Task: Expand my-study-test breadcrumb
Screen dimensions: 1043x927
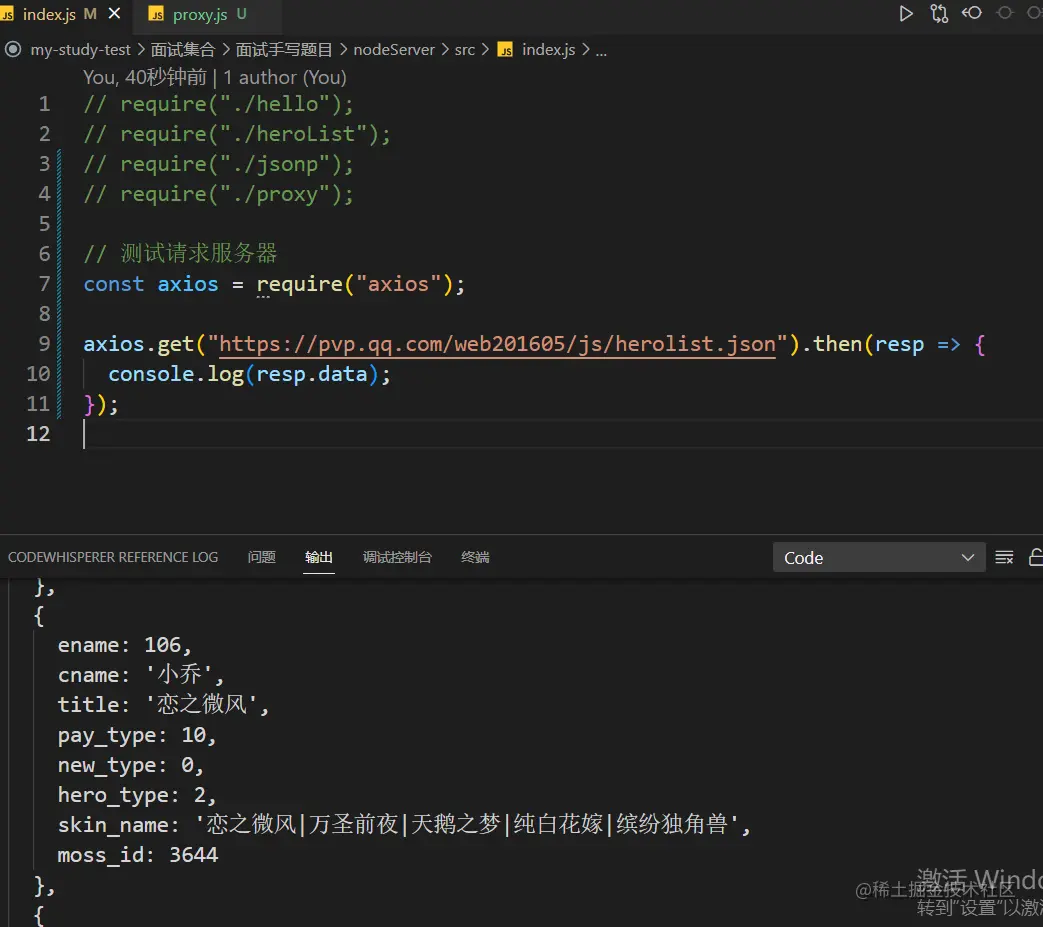Action: click(80, 50)
